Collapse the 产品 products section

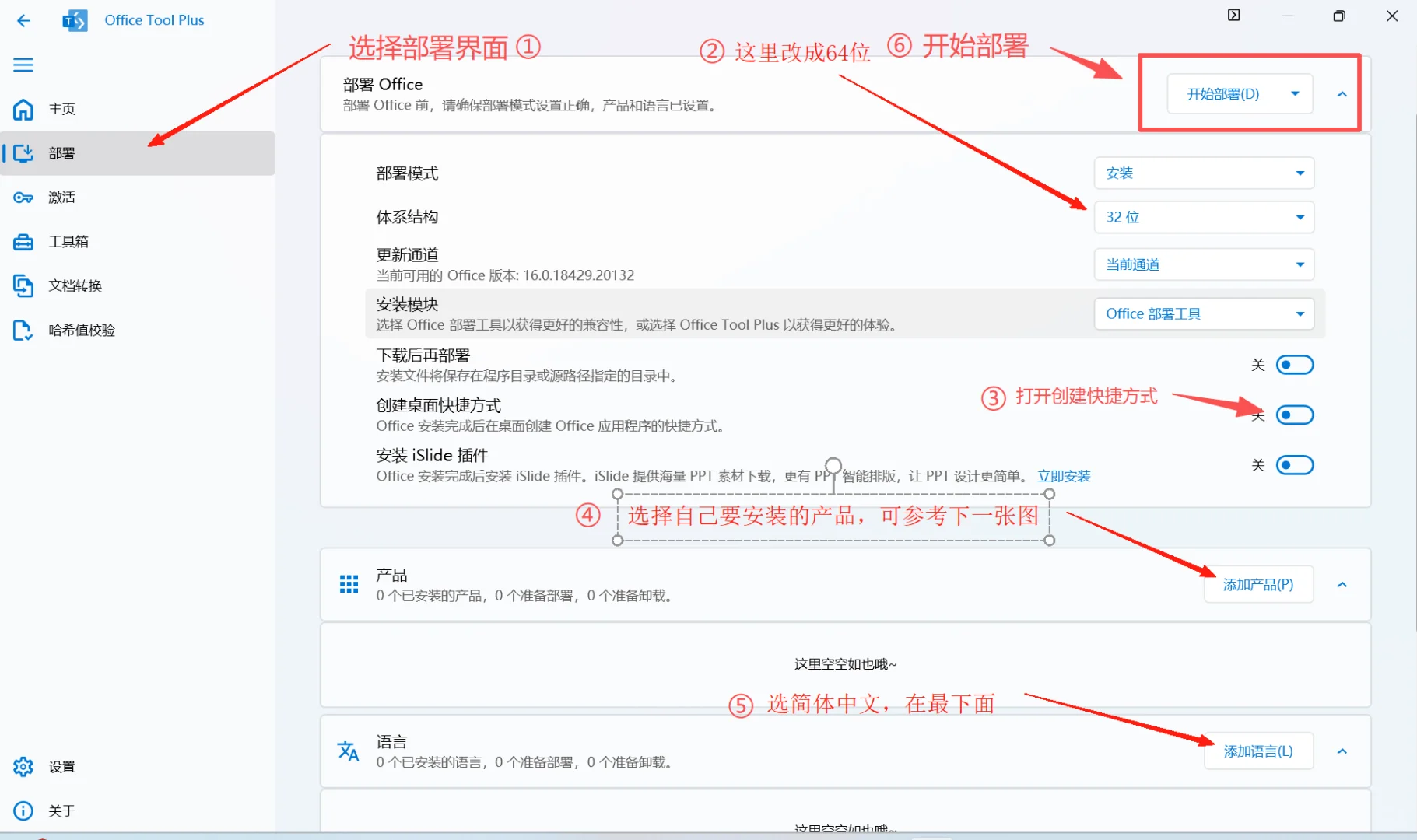[x=1342, y=584]
